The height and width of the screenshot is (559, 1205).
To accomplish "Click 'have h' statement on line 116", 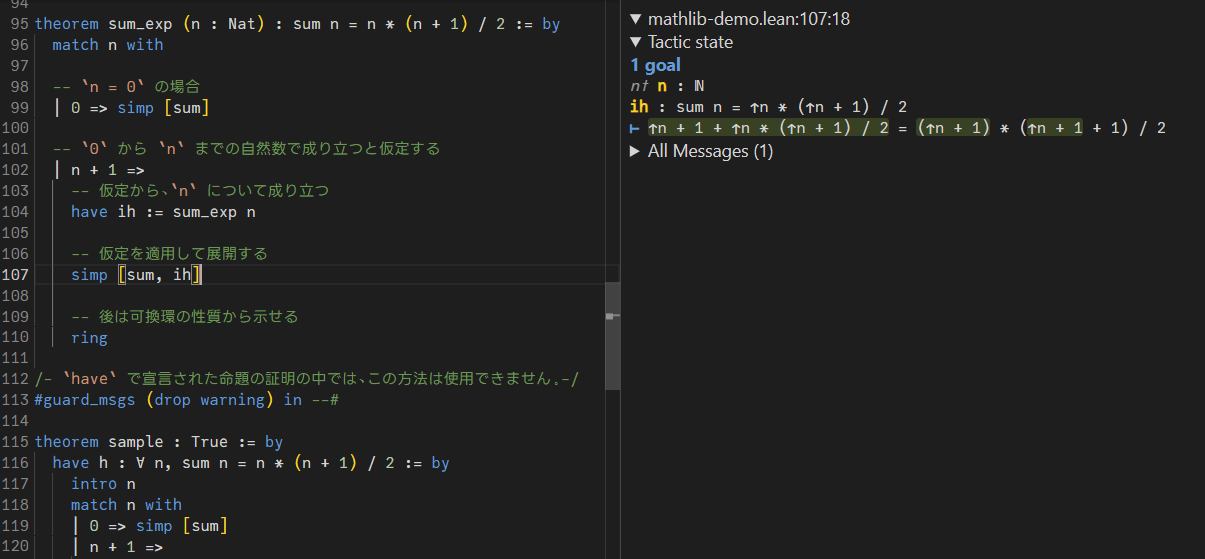I will [251, 464].
